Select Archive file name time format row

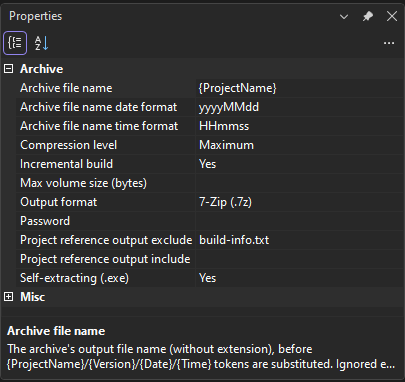pos(106,126)
